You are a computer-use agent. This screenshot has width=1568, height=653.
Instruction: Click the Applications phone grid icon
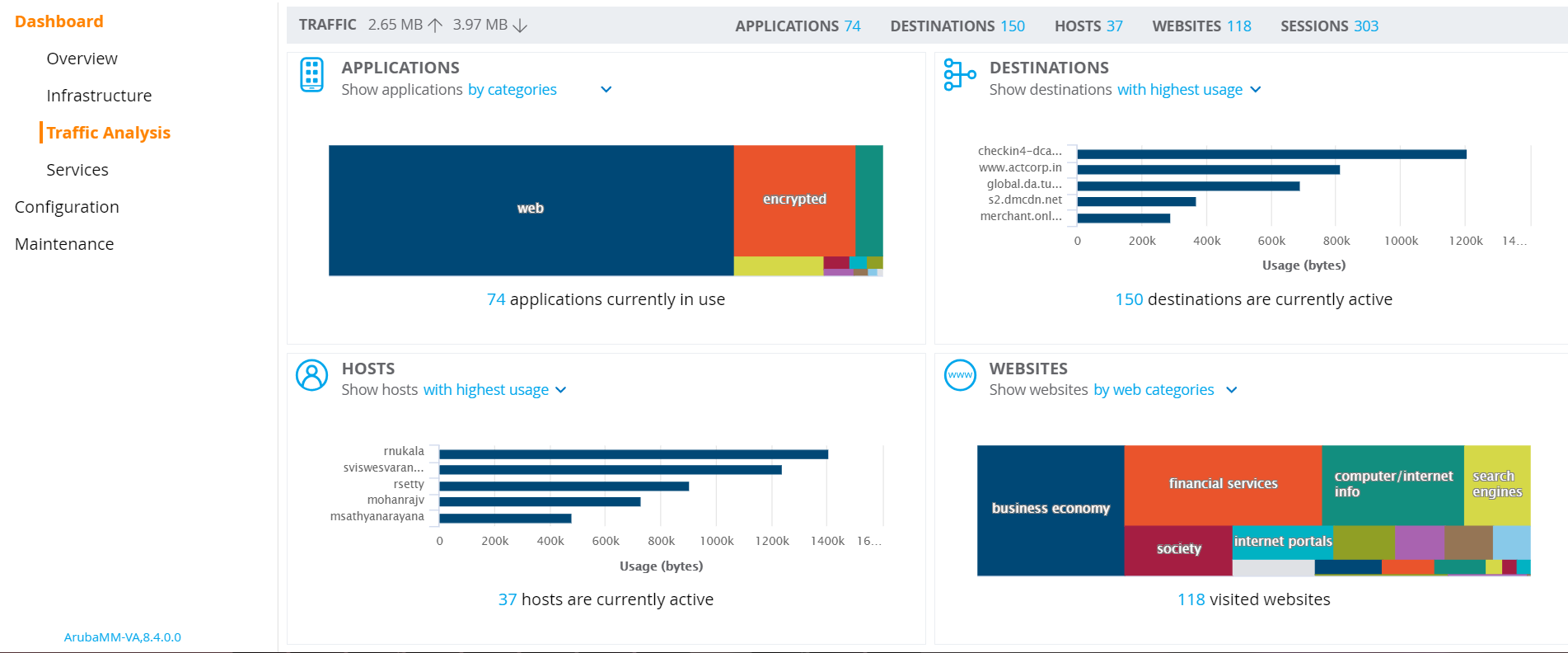click(311, 75)
